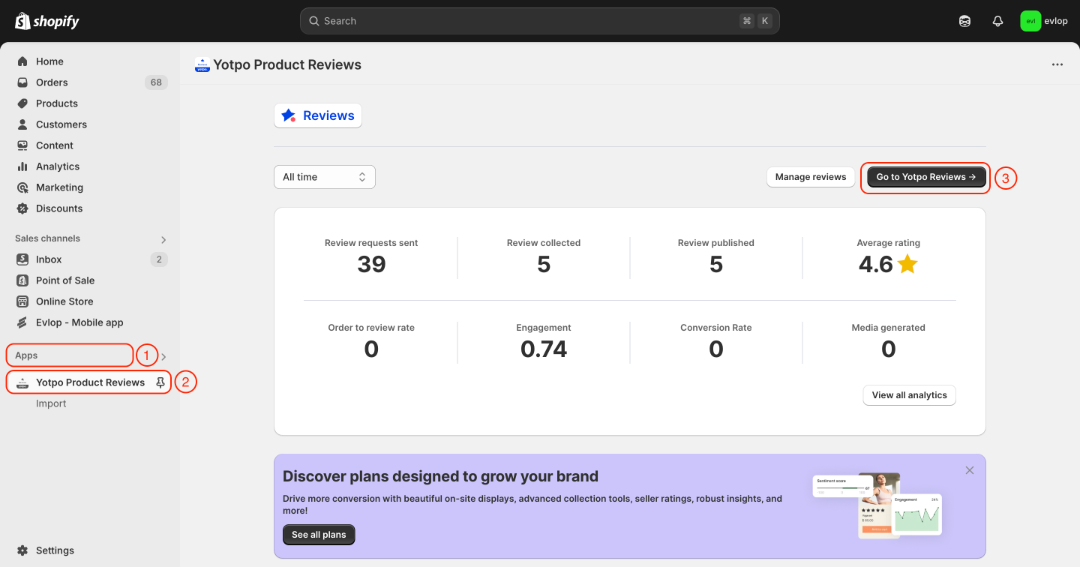Click the Apps section label
The height and width of the screenshot is (567, 1080).
(26, 355)
